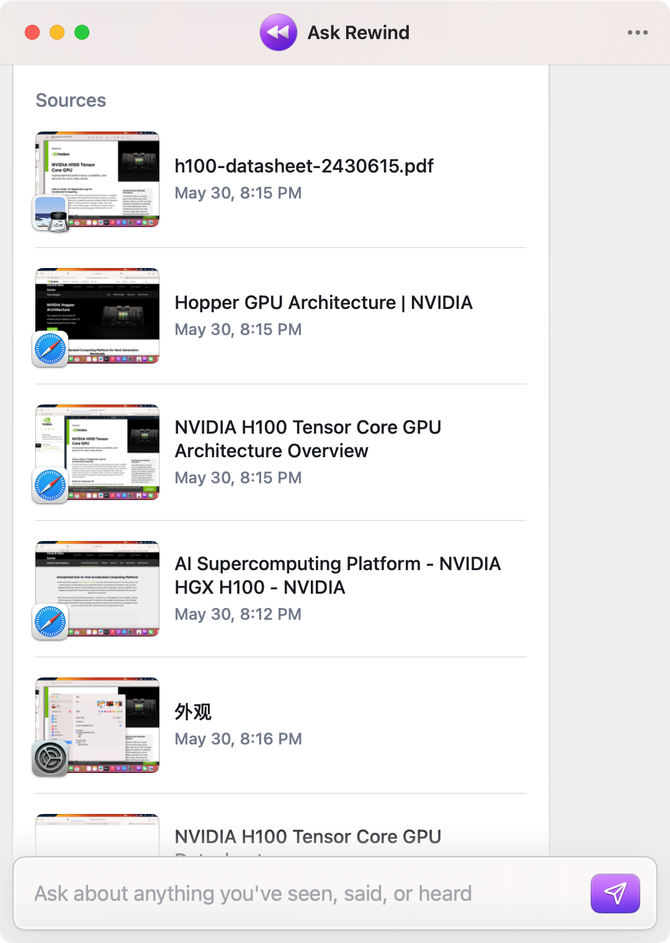Click the Sources heading

(70, 100)
